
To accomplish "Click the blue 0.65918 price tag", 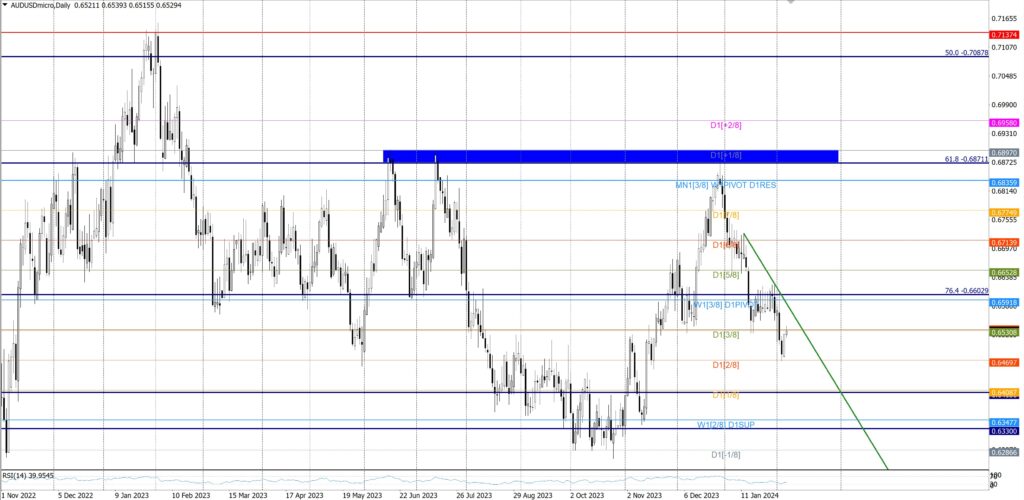I will pos(1003,302).
